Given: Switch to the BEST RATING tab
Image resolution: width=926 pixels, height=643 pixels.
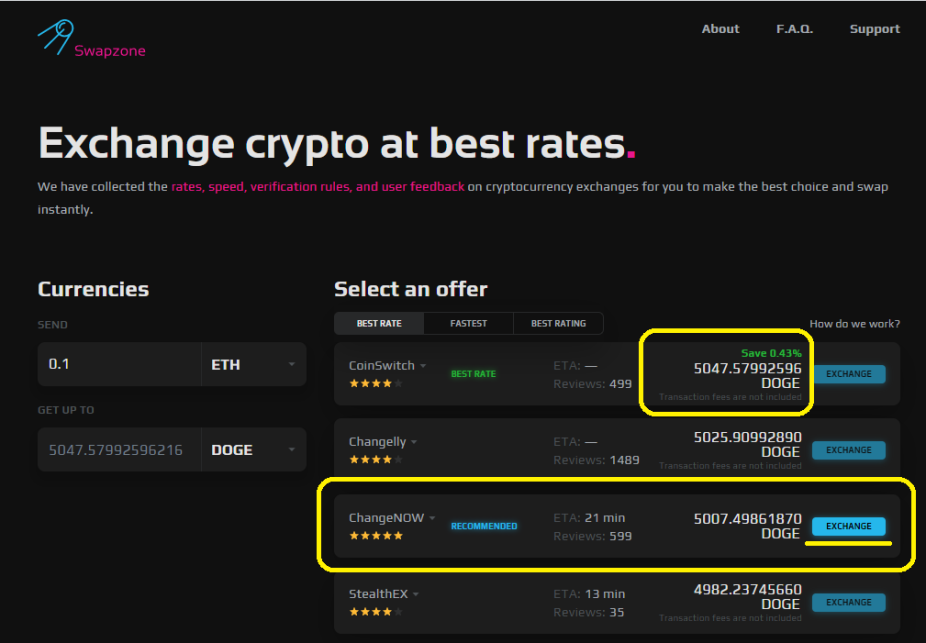Looking at the screenshot, I should pos(558,324).
